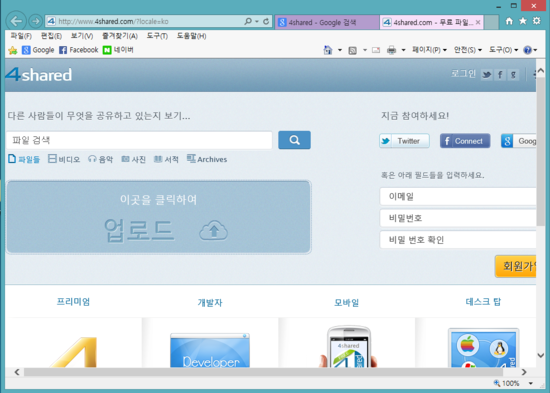Open the 보기(V) menu

click(x=82, y=36)
